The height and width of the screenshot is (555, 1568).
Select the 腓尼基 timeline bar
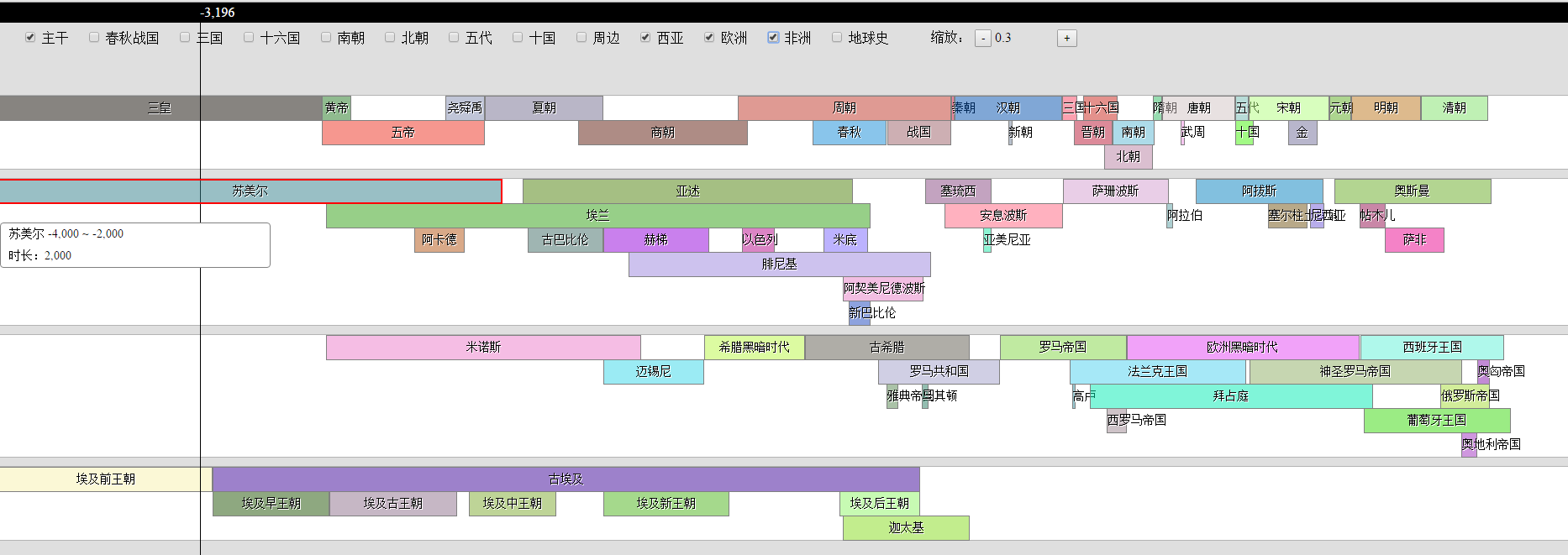pyautogui.click(x=779, y=264)
